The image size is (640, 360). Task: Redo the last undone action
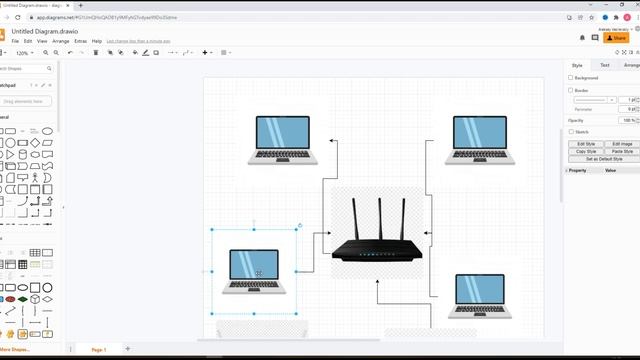tap(81, 53)
